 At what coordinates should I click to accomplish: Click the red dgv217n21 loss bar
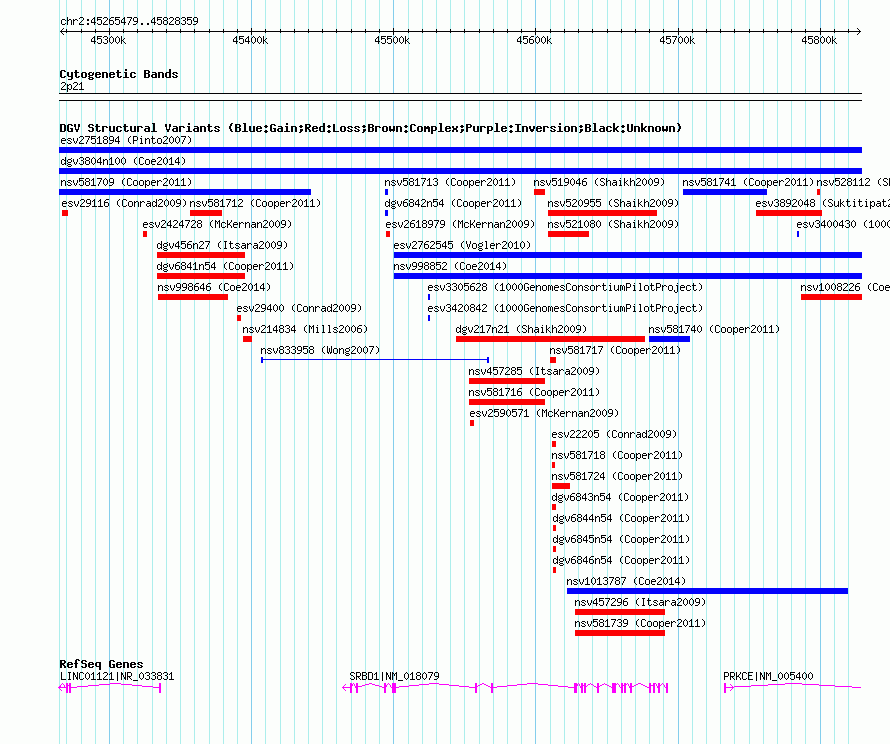coord(550,339)
